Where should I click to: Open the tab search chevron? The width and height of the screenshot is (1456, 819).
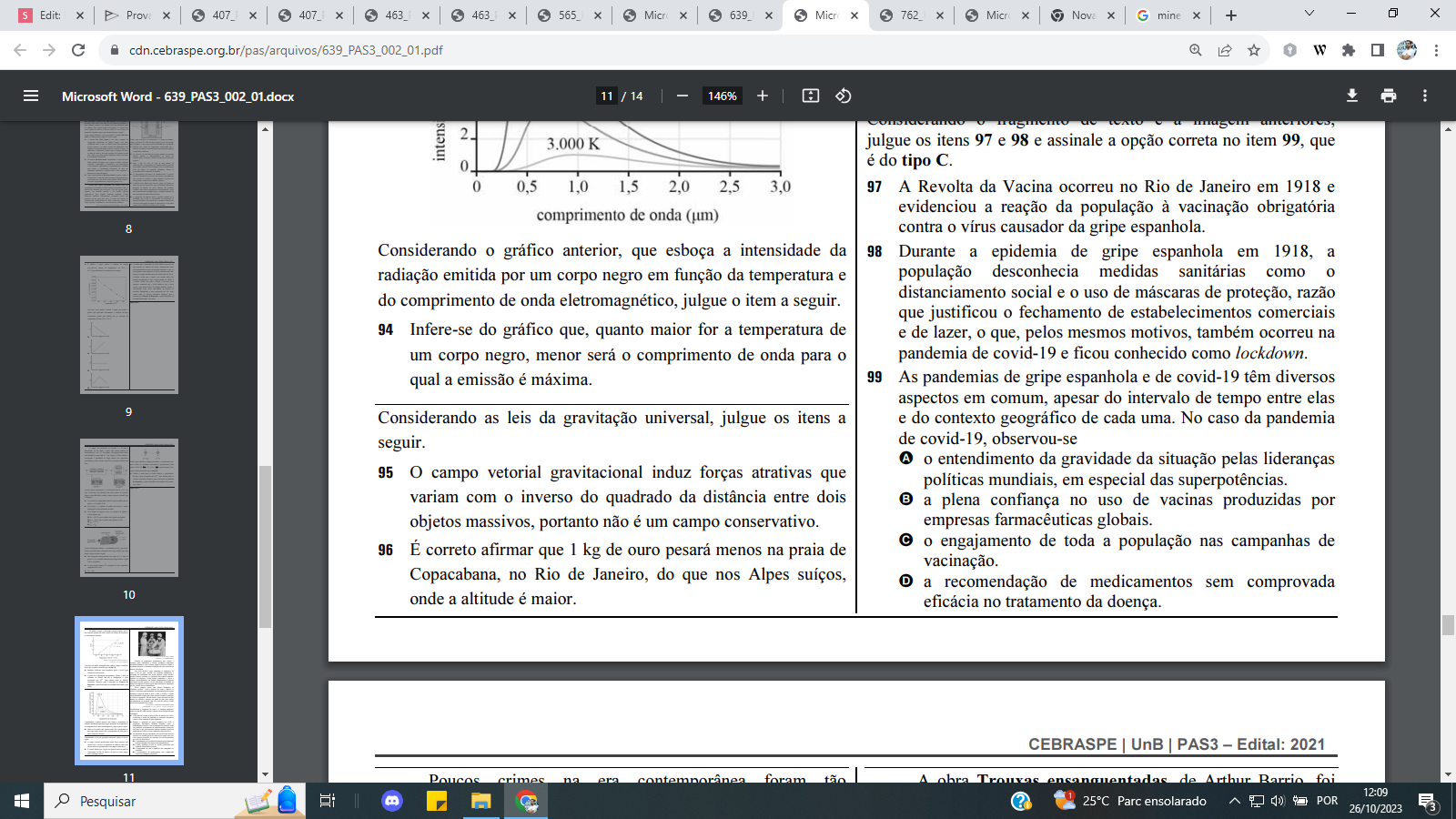[x=1309, y=13]
